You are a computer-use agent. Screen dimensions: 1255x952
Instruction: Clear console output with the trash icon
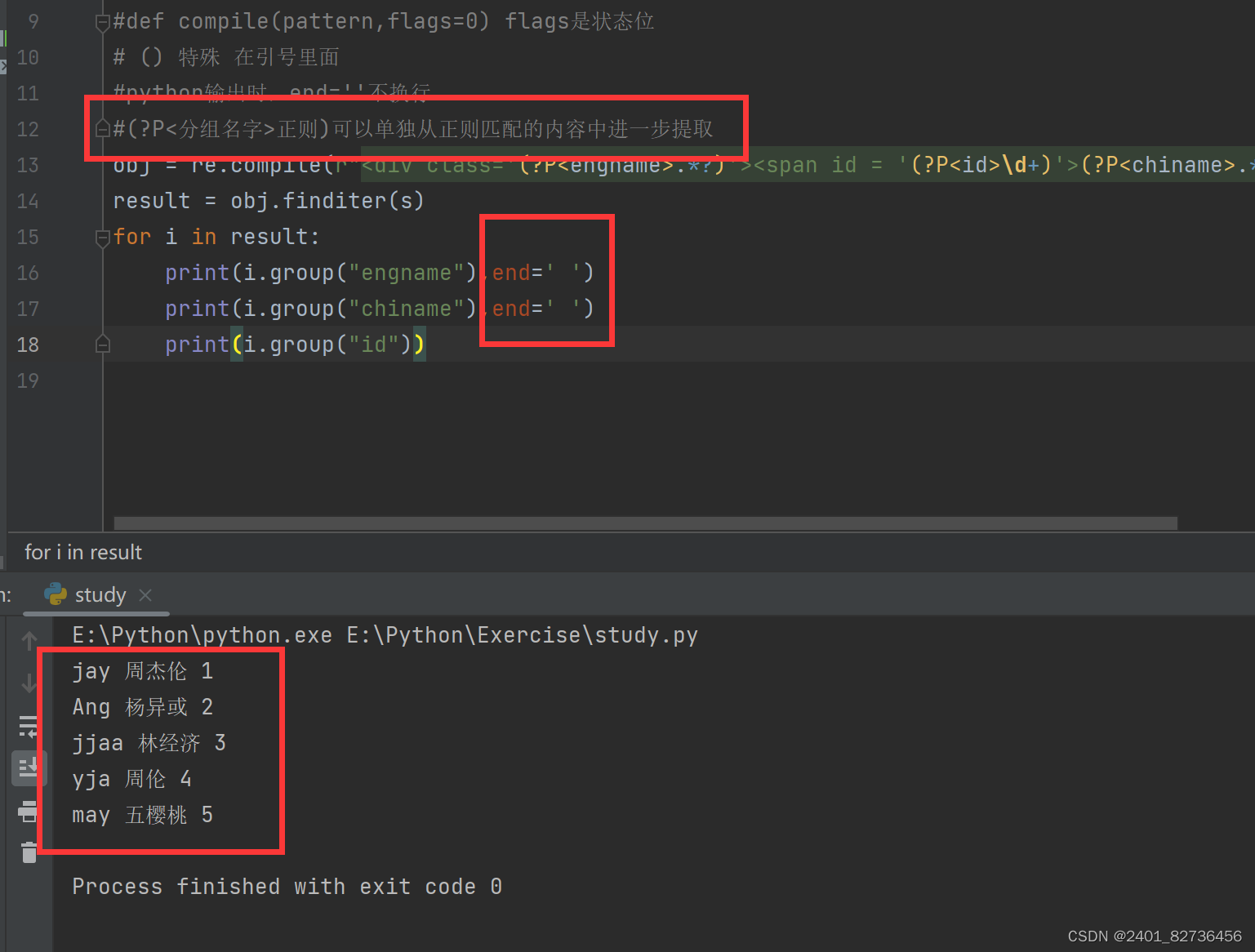(29, 852)
